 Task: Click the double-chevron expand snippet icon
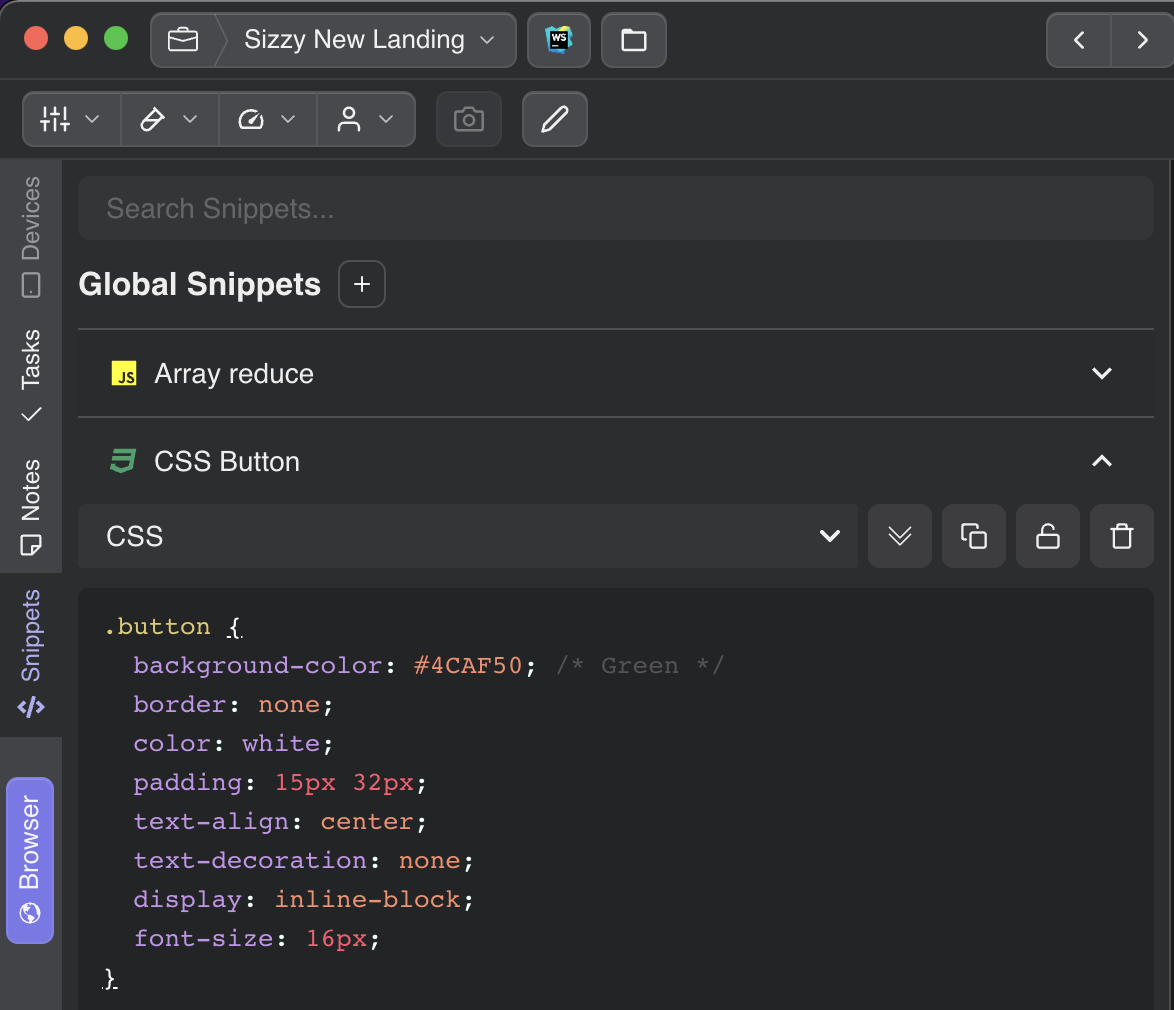[899, 536]
